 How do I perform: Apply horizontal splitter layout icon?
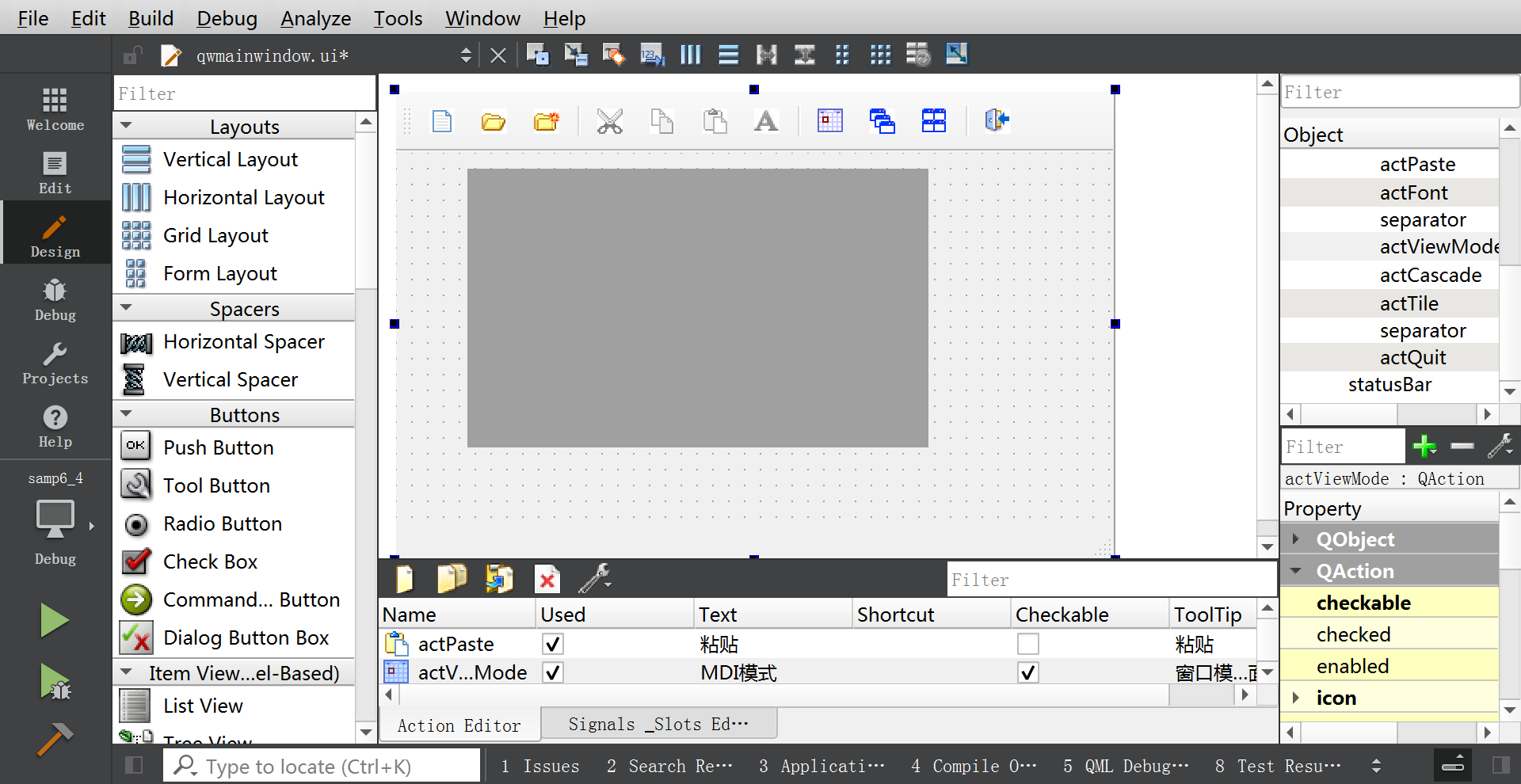point(766,55)
